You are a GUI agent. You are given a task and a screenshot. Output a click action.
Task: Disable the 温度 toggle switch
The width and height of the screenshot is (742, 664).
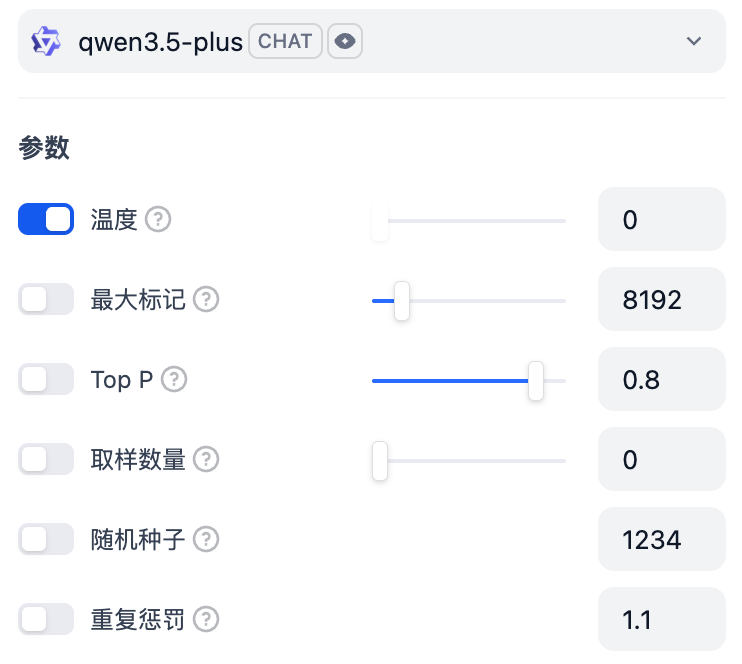[x=46, y=220]
